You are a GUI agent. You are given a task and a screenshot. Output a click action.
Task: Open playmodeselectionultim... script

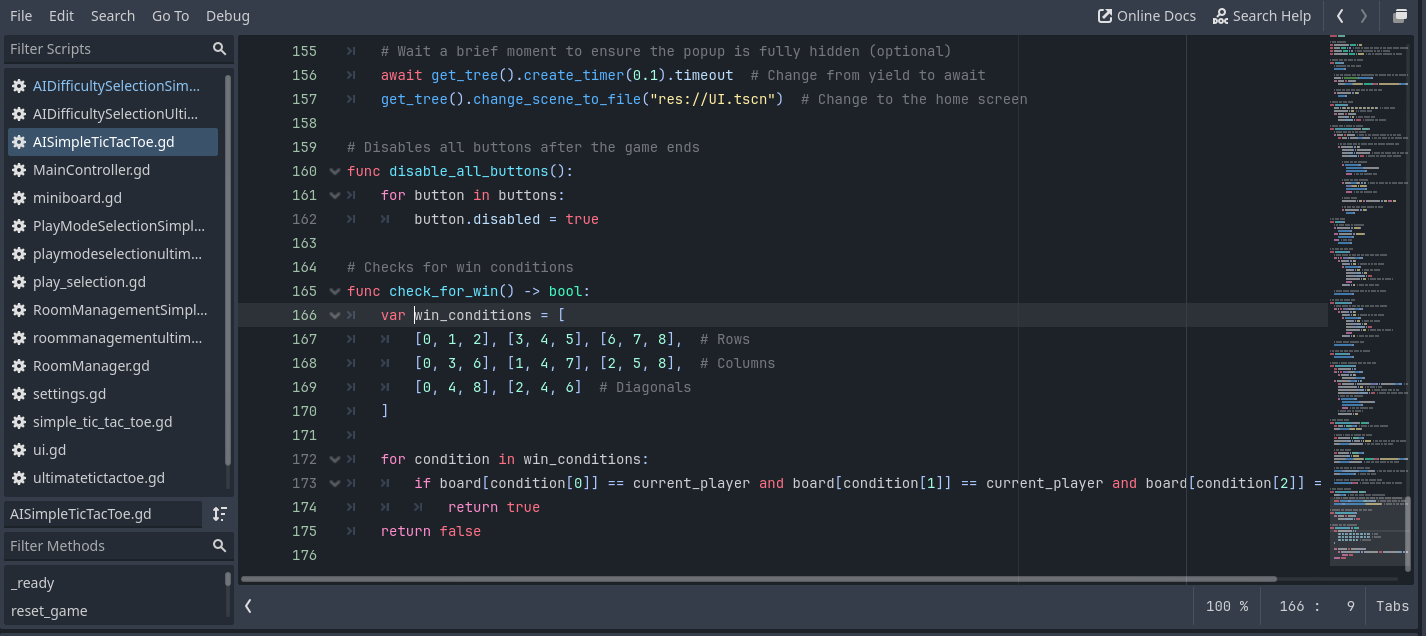coord(113,254)
